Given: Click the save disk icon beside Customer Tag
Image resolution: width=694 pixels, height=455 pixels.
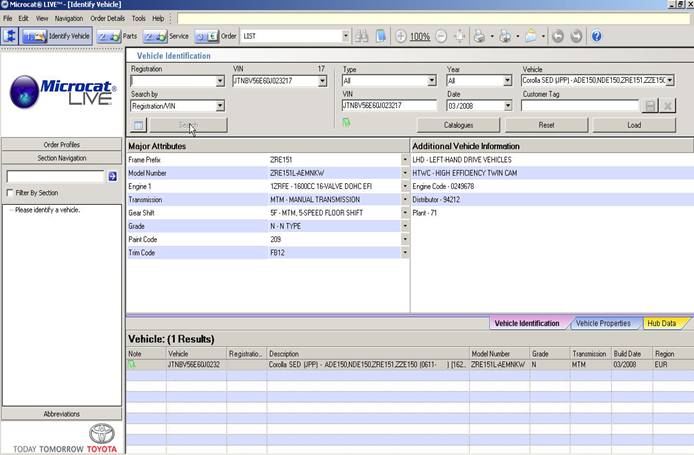Looking at the screenshot, I should 651,106.
